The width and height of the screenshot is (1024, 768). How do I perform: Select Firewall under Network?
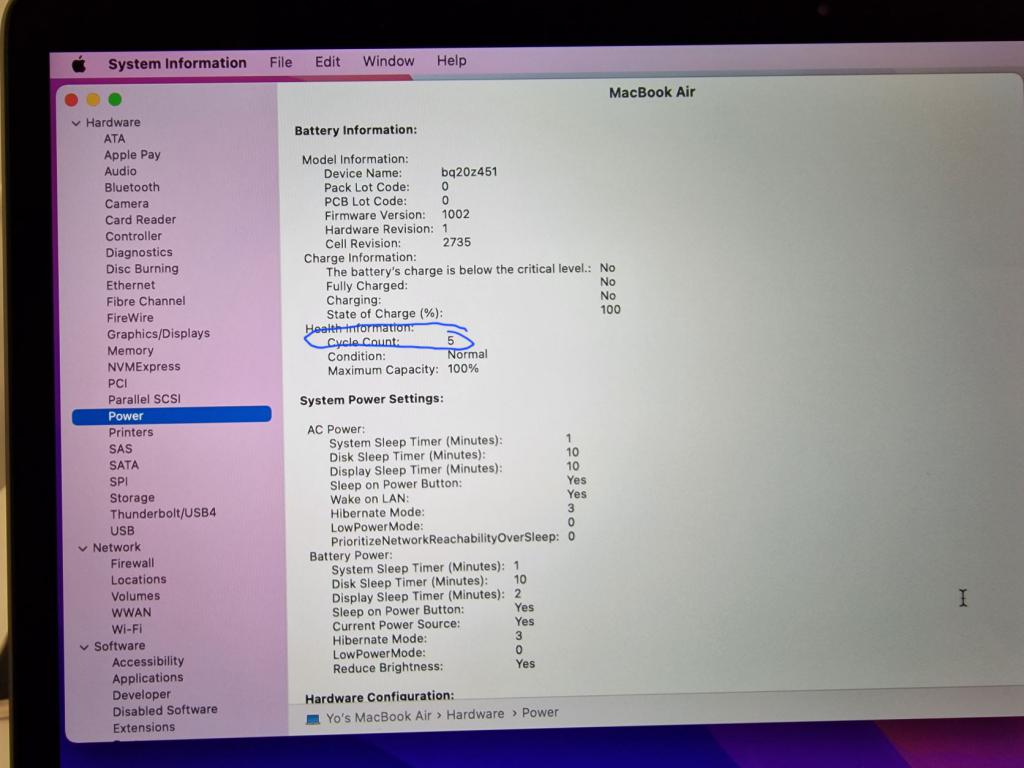coord(133,564)
